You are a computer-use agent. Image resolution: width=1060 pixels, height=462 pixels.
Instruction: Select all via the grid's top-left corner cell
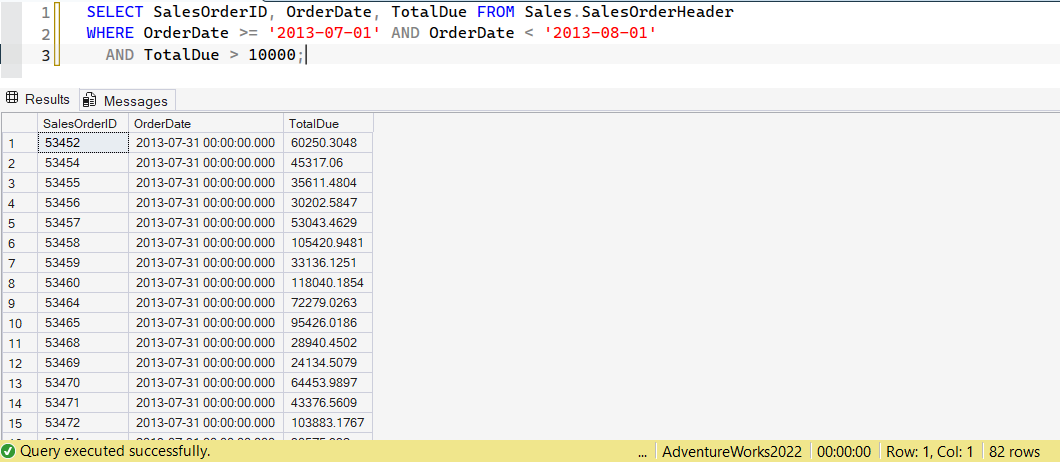click(19, 124)
